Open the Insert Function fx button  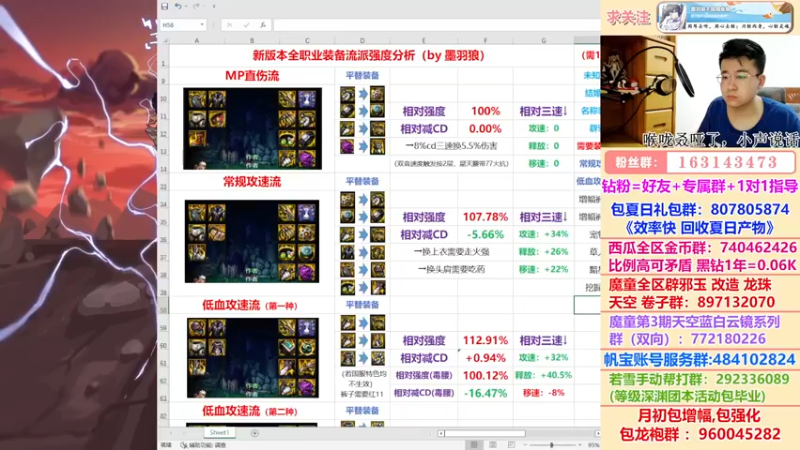[x=263, y=24]
